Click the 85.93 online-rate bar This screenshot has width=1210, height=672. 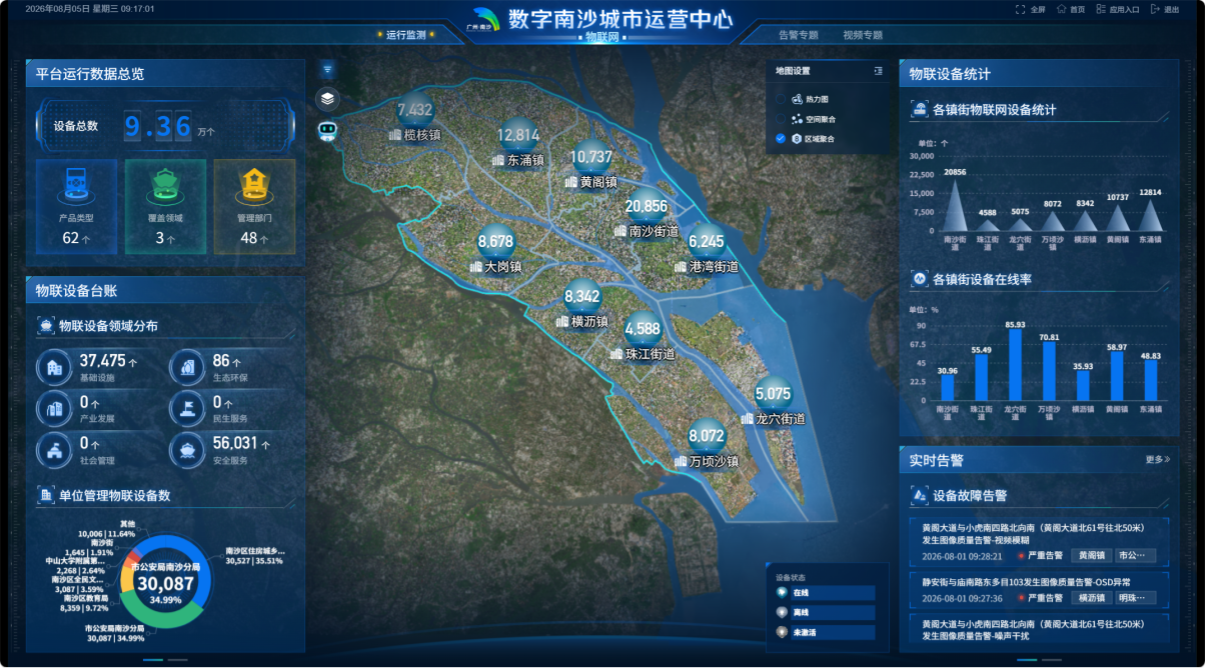tap(1015, 366)
